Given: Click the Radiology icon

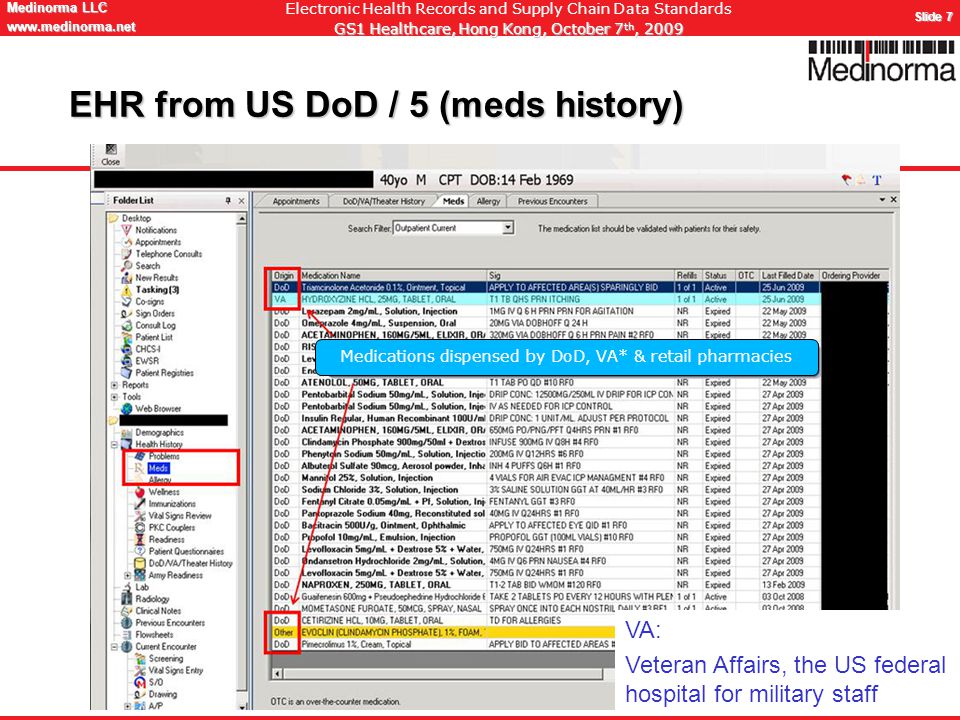Looking at the screenshot, I should pyautogui.click(x=127, y=599).
